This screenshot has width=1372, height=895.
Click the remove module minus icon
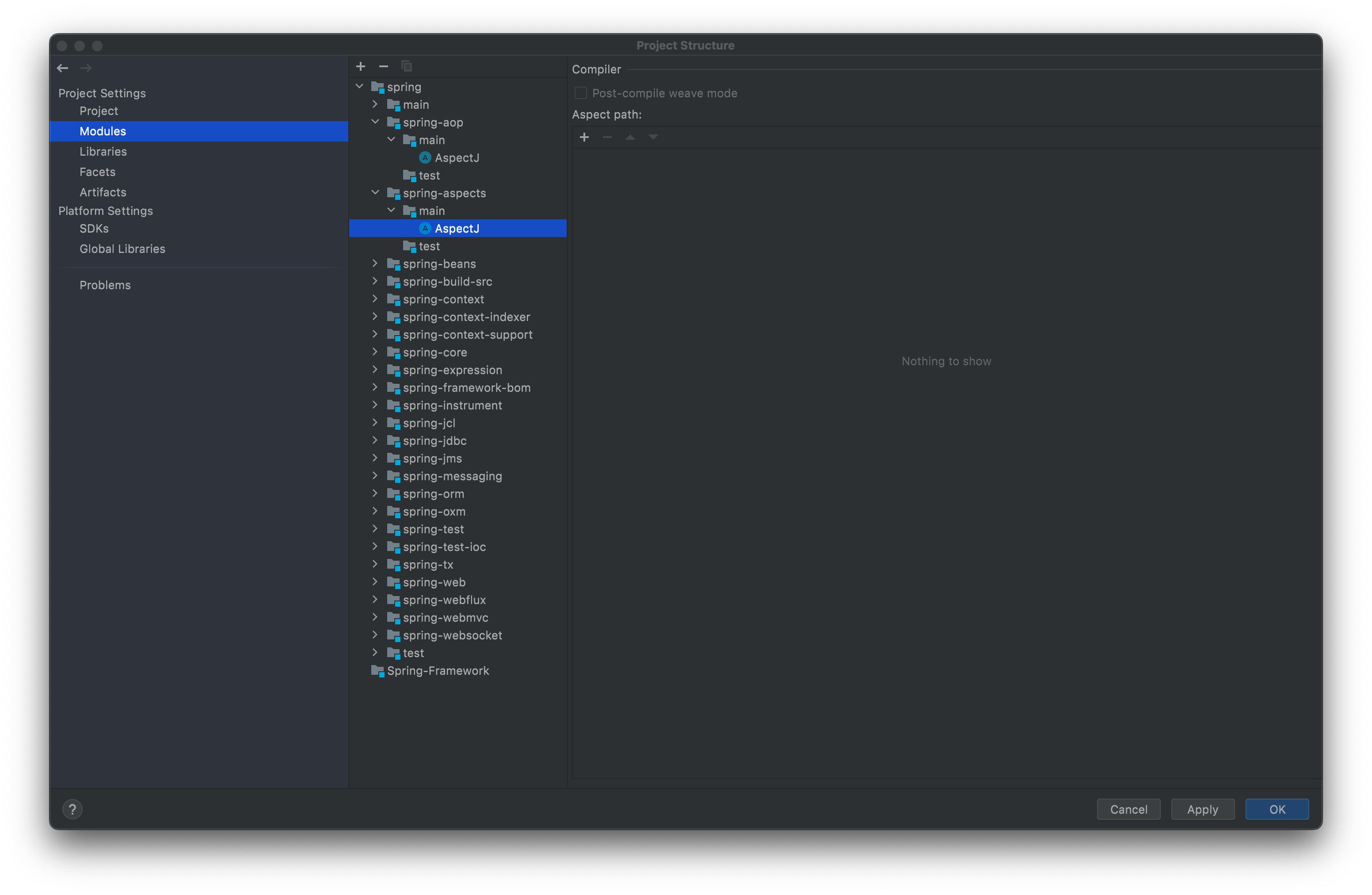click(x=383, y=66)
